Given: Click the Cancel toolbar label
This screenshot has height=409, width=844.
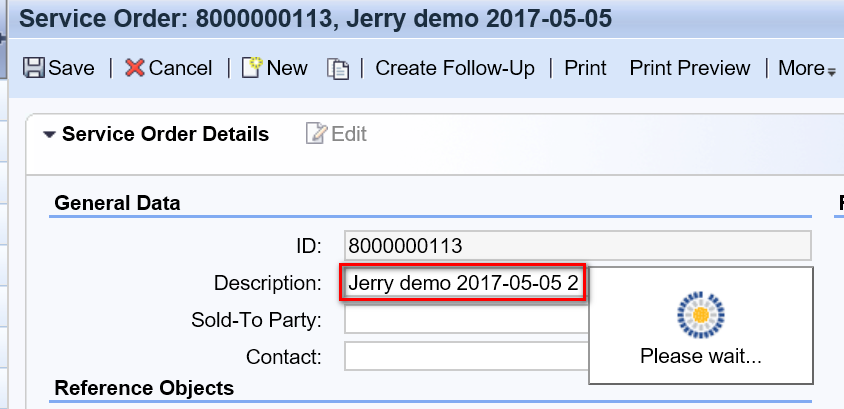Looking at the screenshot, I should [180, 68].
